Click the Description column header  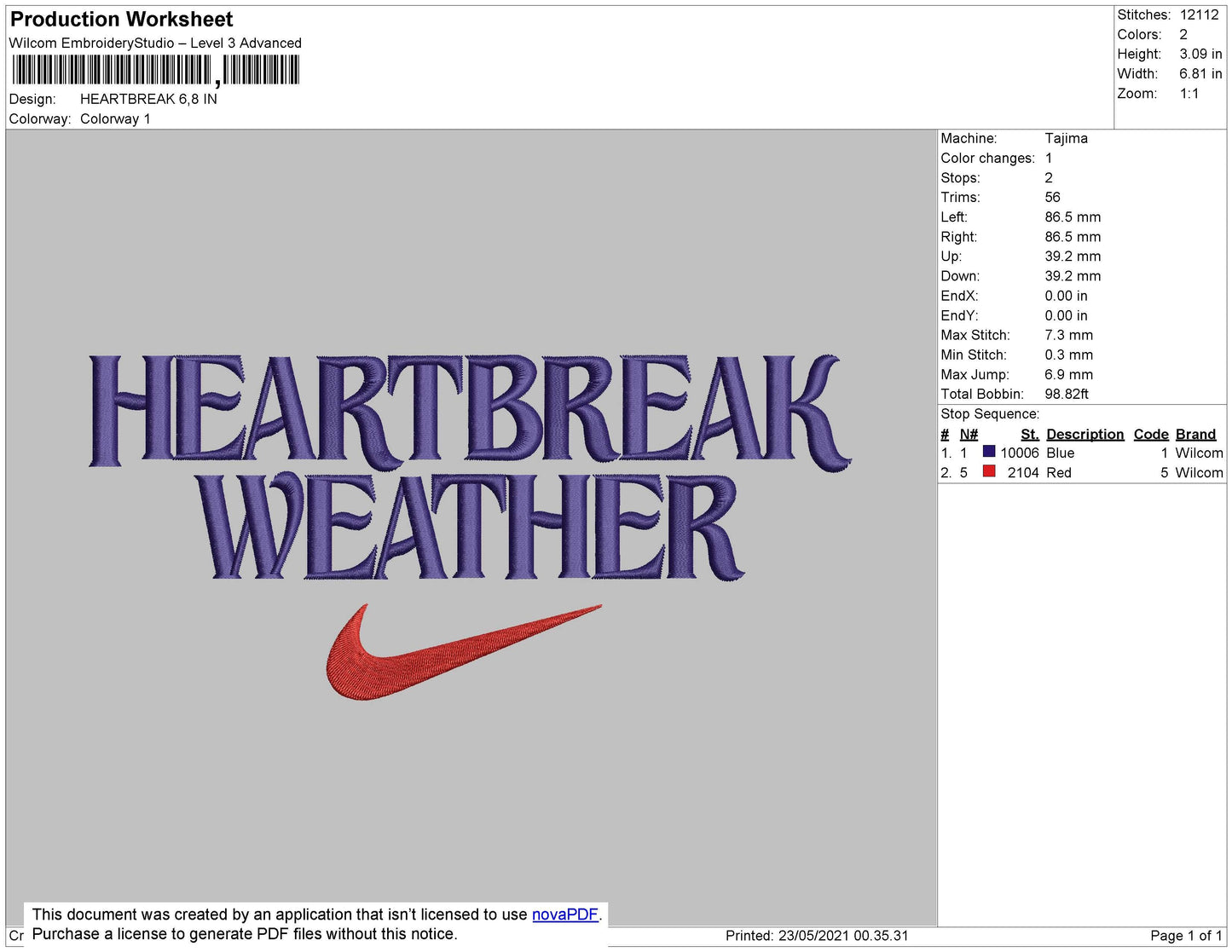(x=1085, y=434)
